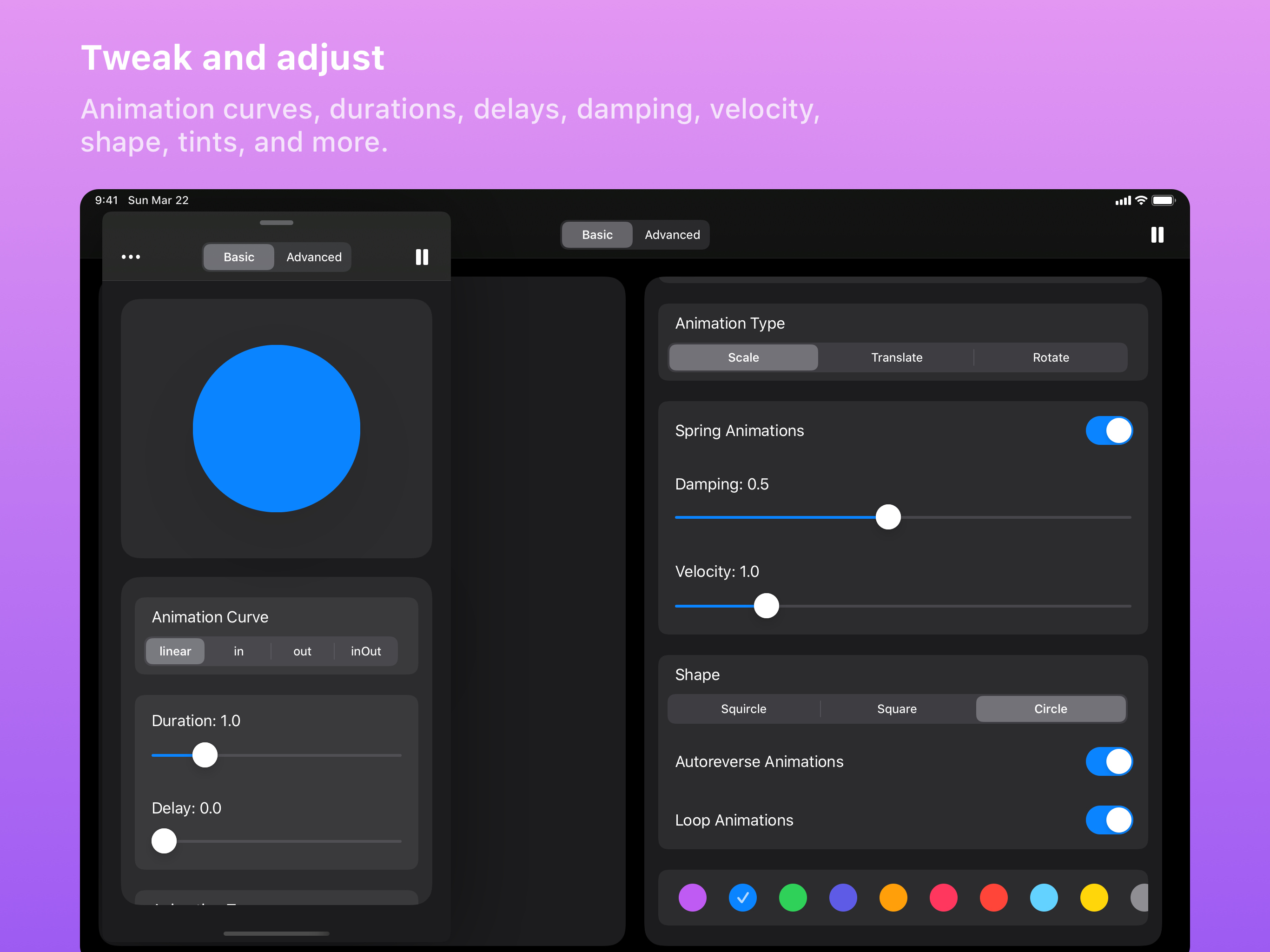The image size is (1270, 952).
Task: Select the inOut animation curve
Action: (x=366, y=651)
